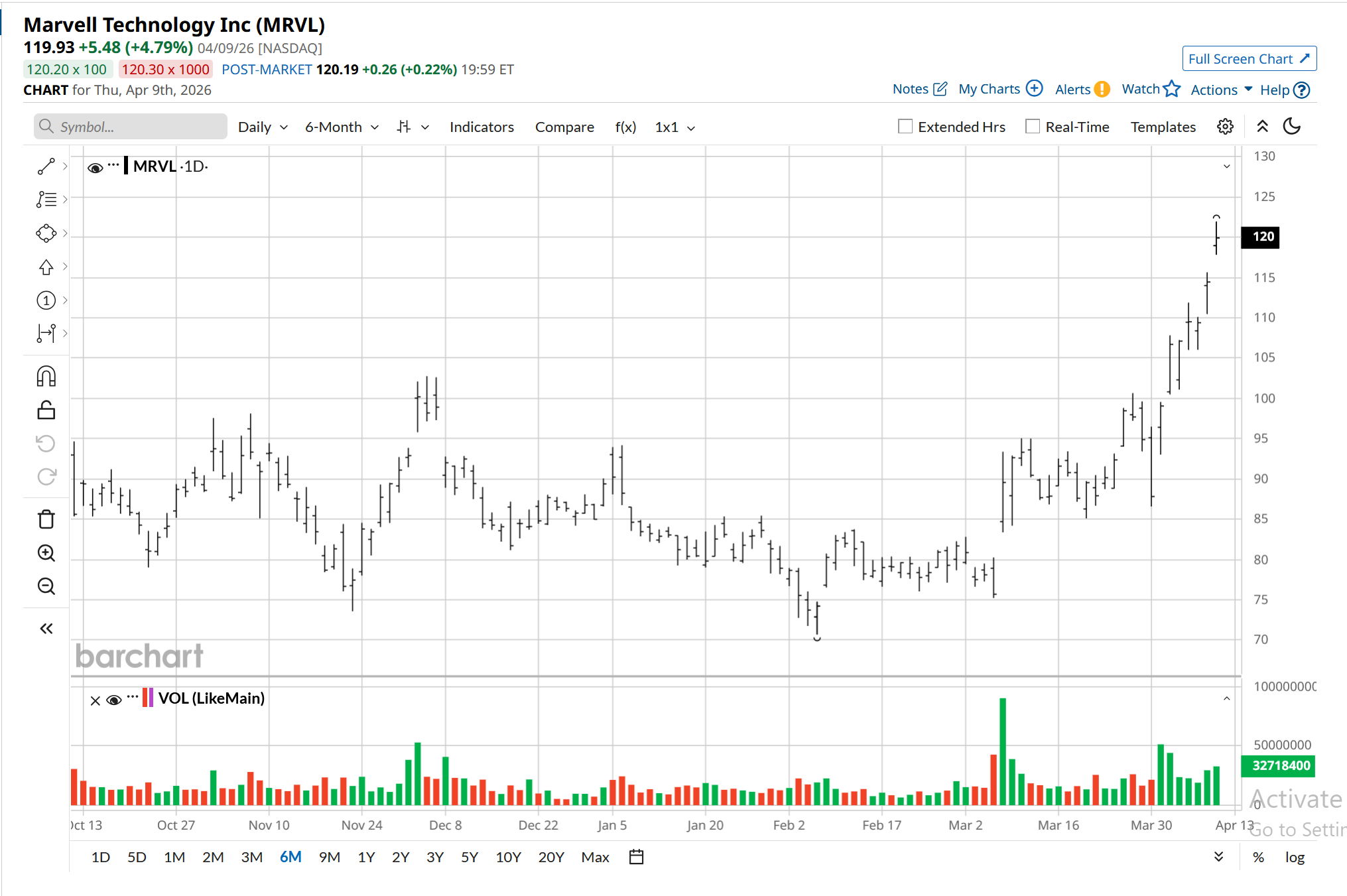
Task: Click the VOL red color swatch
Action: tap(145, 698)
